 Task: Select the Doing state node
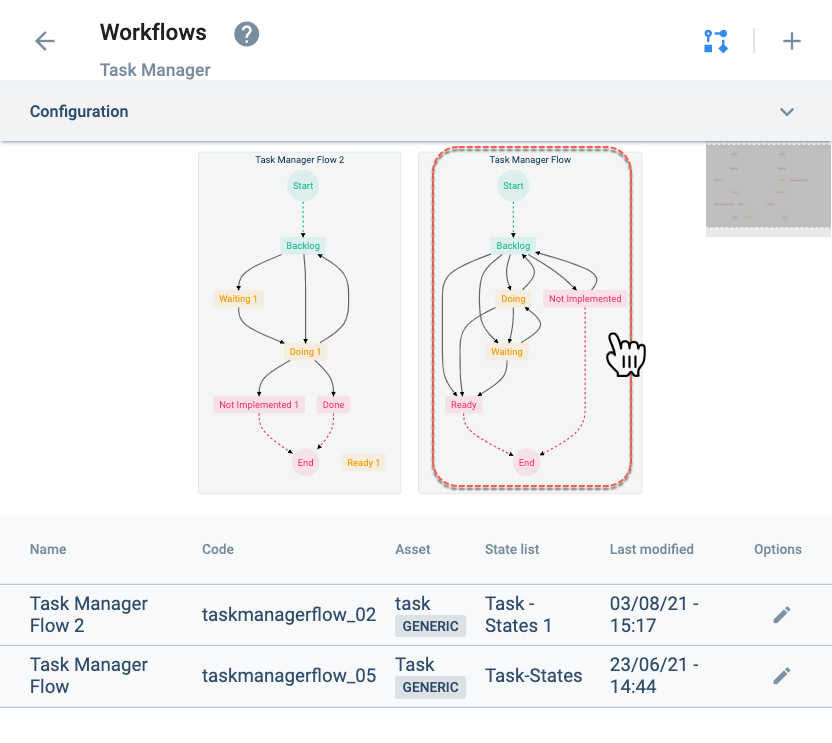(513, 299)
